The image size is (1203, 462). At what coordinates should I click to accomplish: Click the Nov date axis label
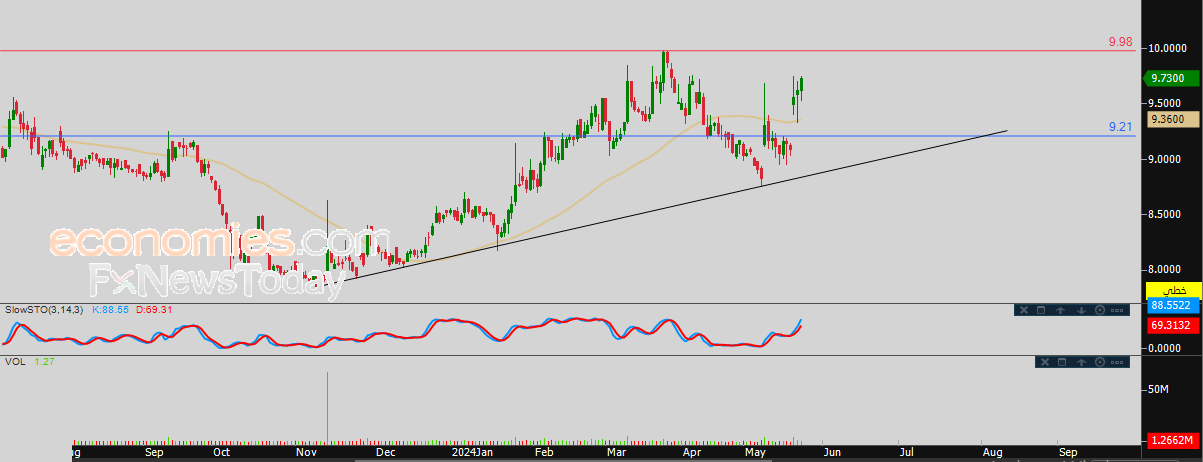tap(308, 452)
